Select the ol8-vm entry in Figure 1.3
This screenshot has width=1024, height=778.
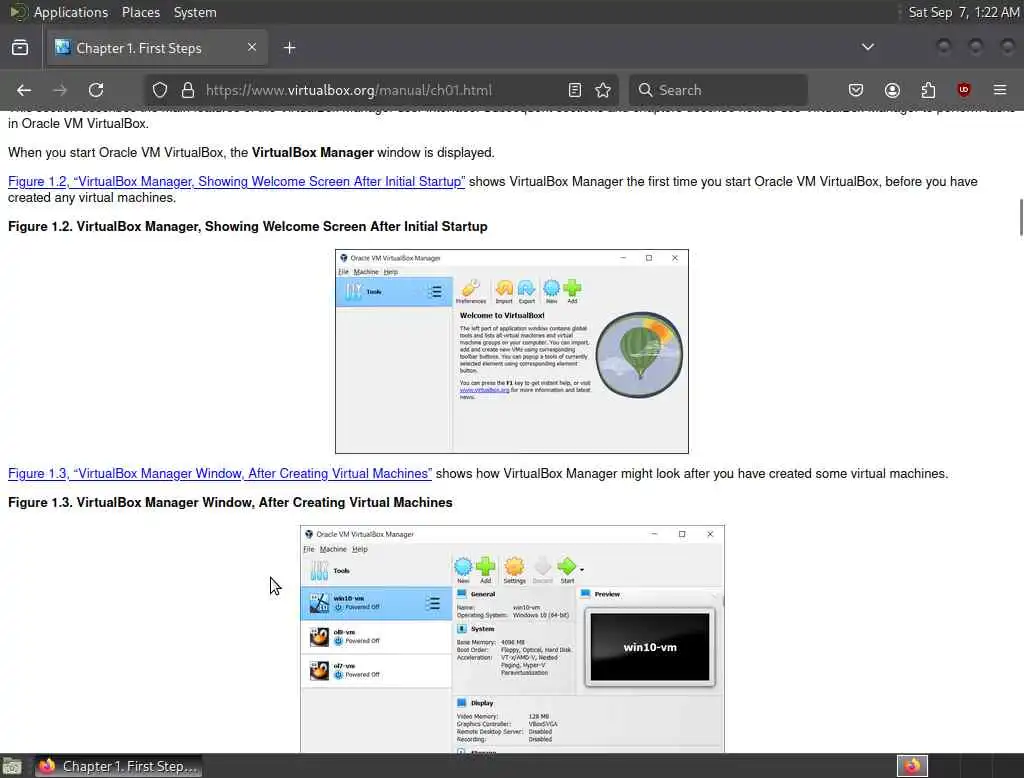(376, 637)
